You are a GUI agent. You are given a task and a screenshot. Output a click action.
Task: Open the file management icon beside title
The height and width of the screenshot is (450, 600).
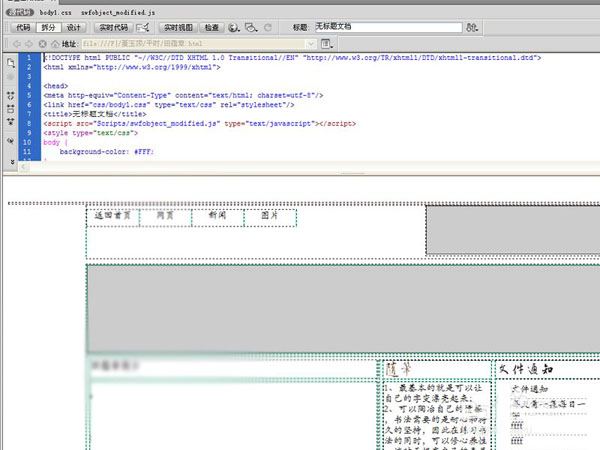[472, 28]
